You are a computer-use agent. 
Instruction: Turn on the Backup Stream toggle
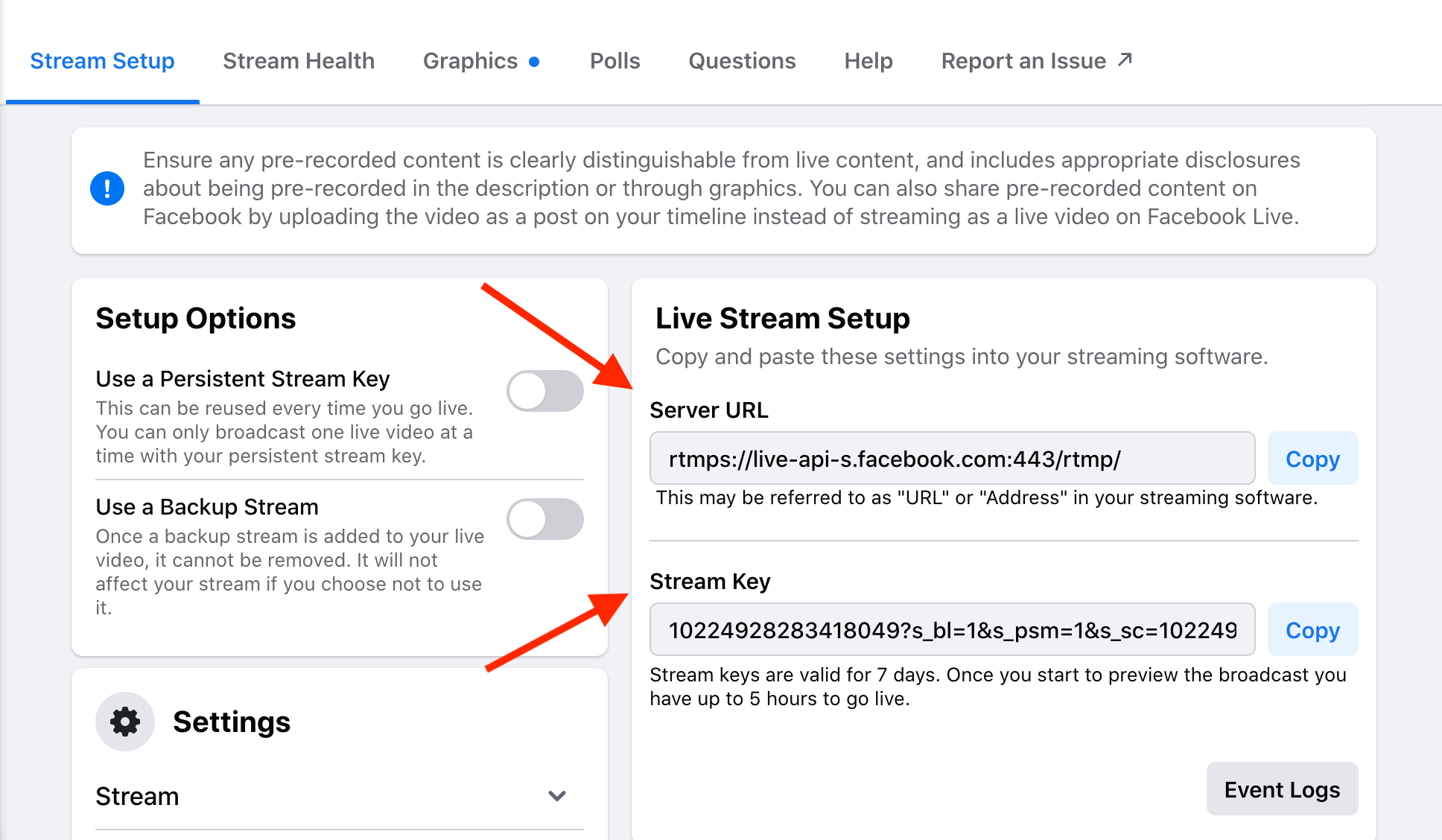click(x=544, y=519)
